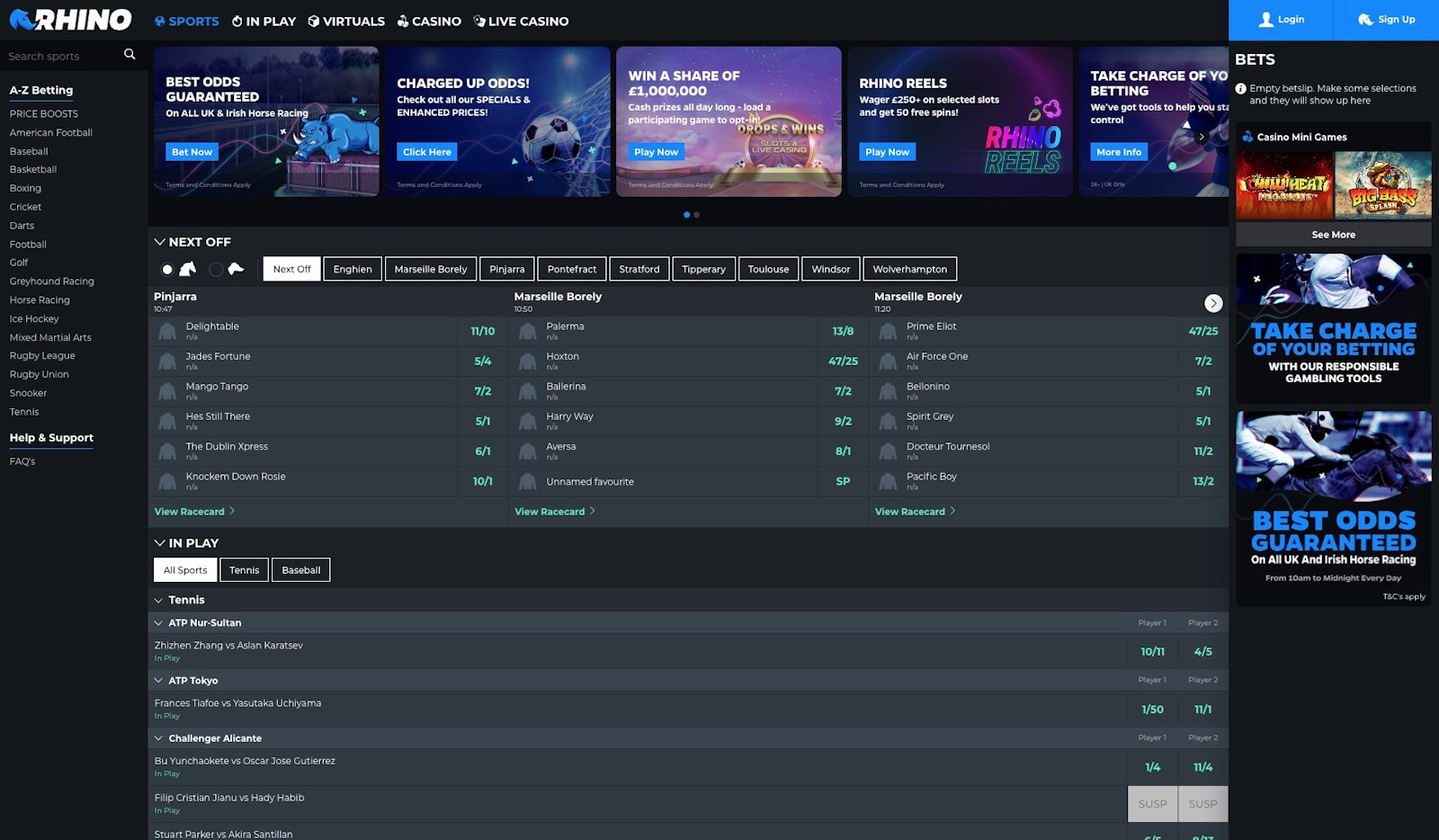Open the LIVE CASINO menu

click(x=521, y=21)
